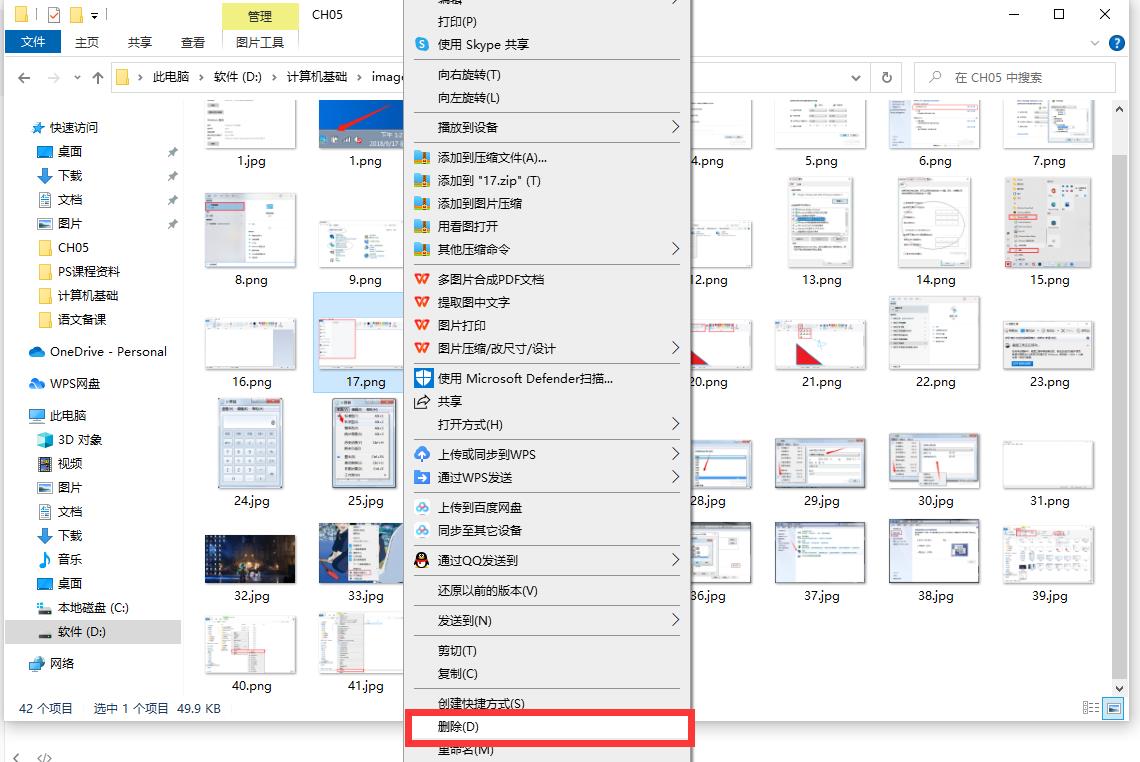Click the Skype share icon in context menu
Image resolution: width=1140 pixels, height=762 pixels.
pyautogui.click(x=422, y=45)
